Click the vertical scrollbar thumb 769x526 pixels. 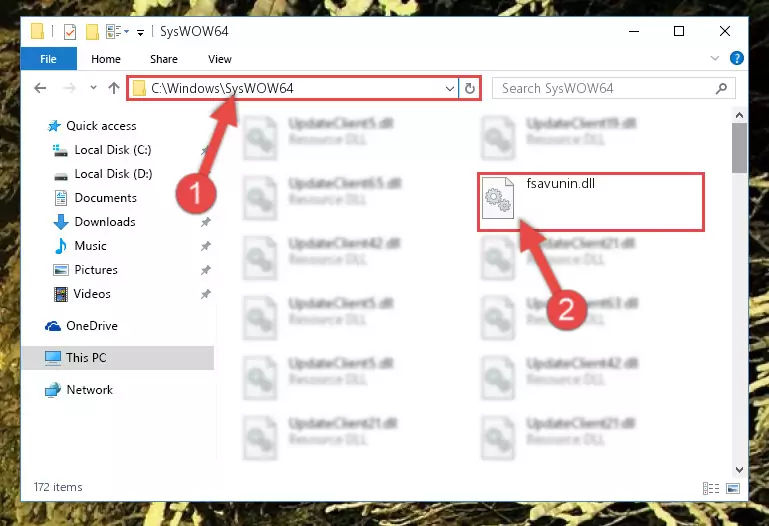(x=739, y=148)
